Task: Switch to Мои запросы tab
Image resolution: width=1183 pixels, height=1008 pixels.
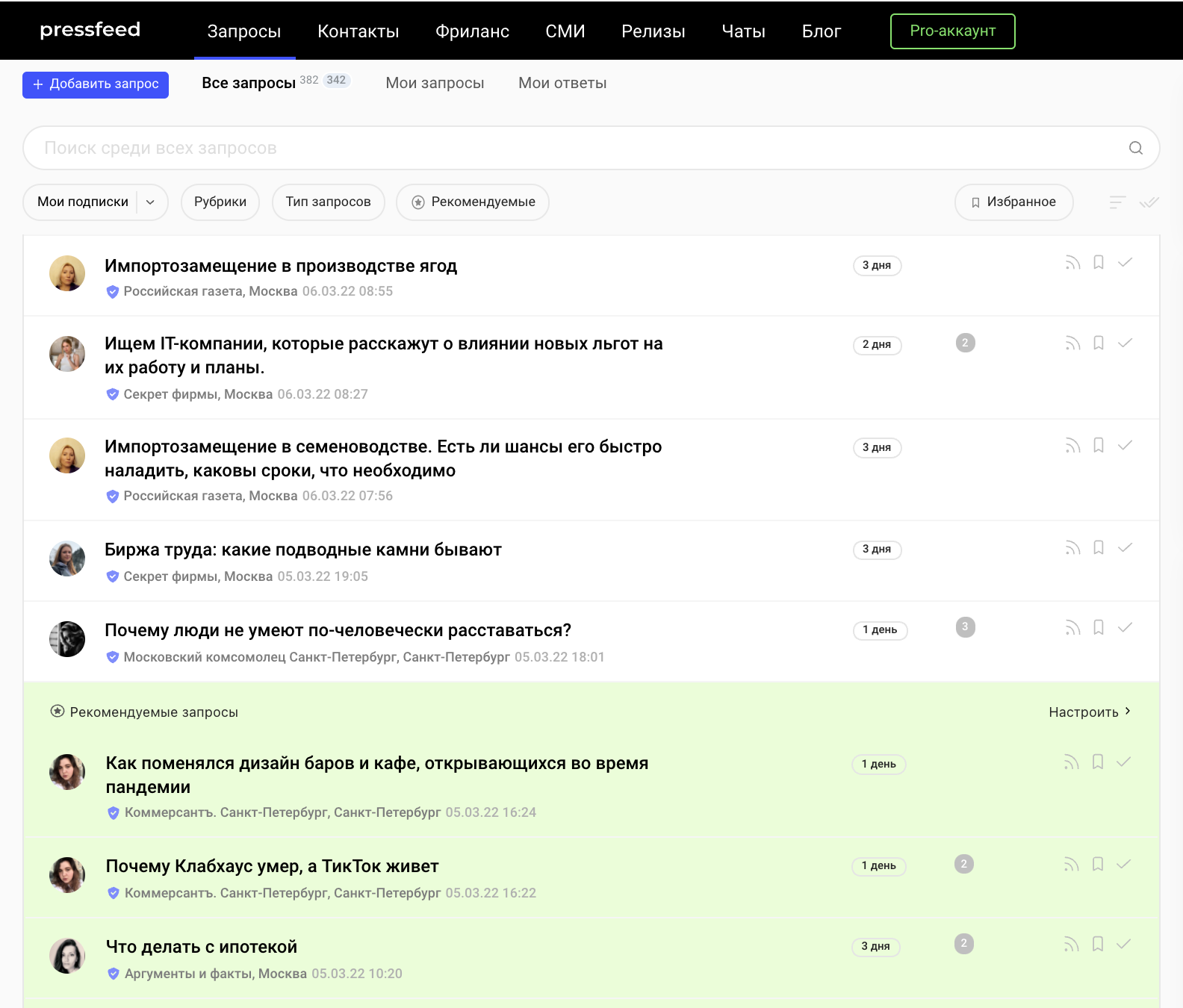Action: click(x=435, y=83)
